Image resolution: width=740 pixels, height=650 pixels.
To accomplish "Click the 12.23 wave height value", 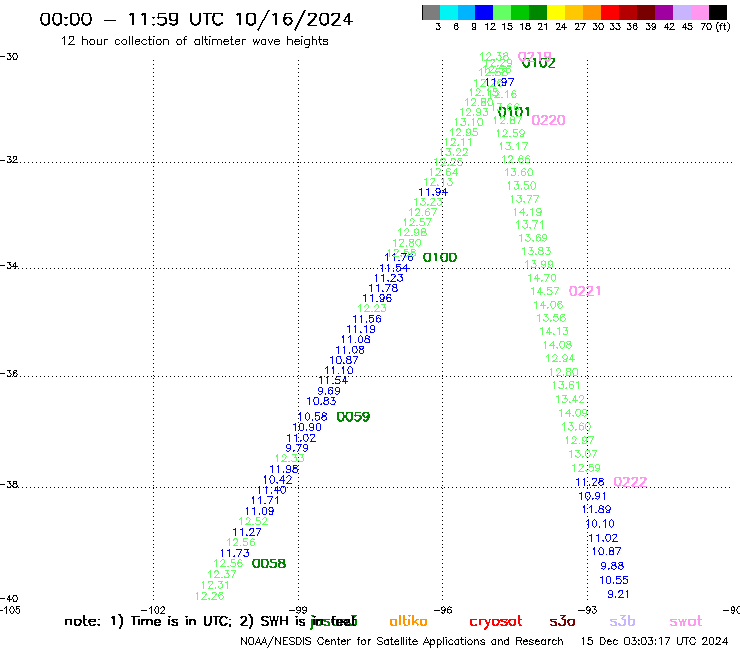I will pyautogui.click(x=372, y=308).
